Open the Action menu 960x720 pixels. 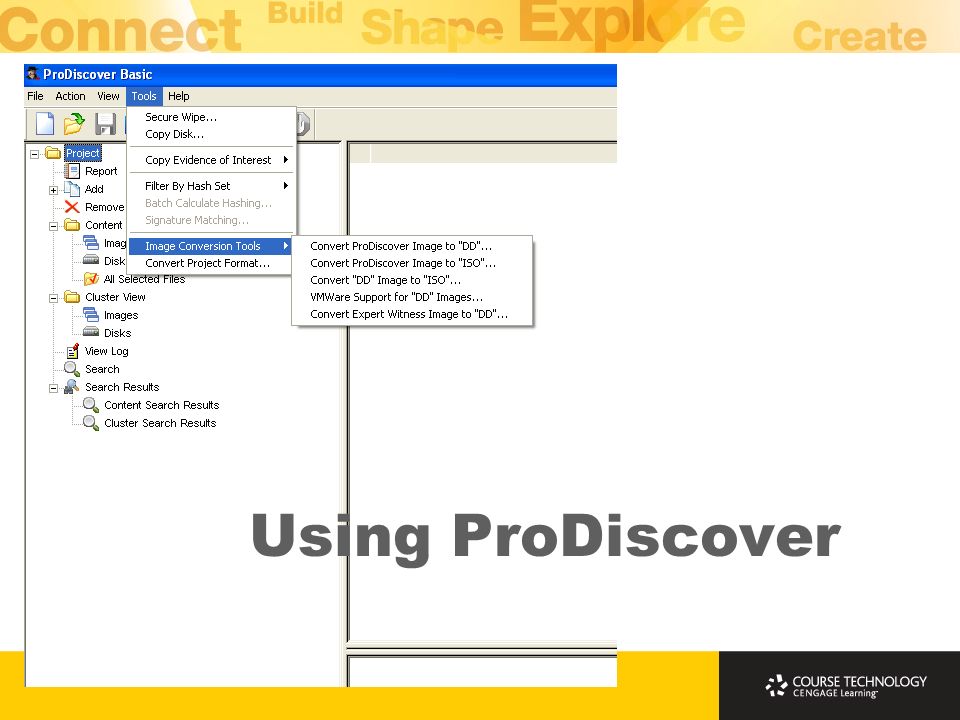coord(70,96)
